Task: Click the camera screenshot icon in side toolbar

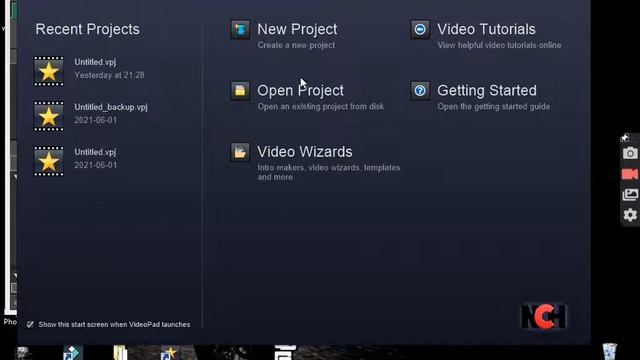Action: [x=630, y=153]
